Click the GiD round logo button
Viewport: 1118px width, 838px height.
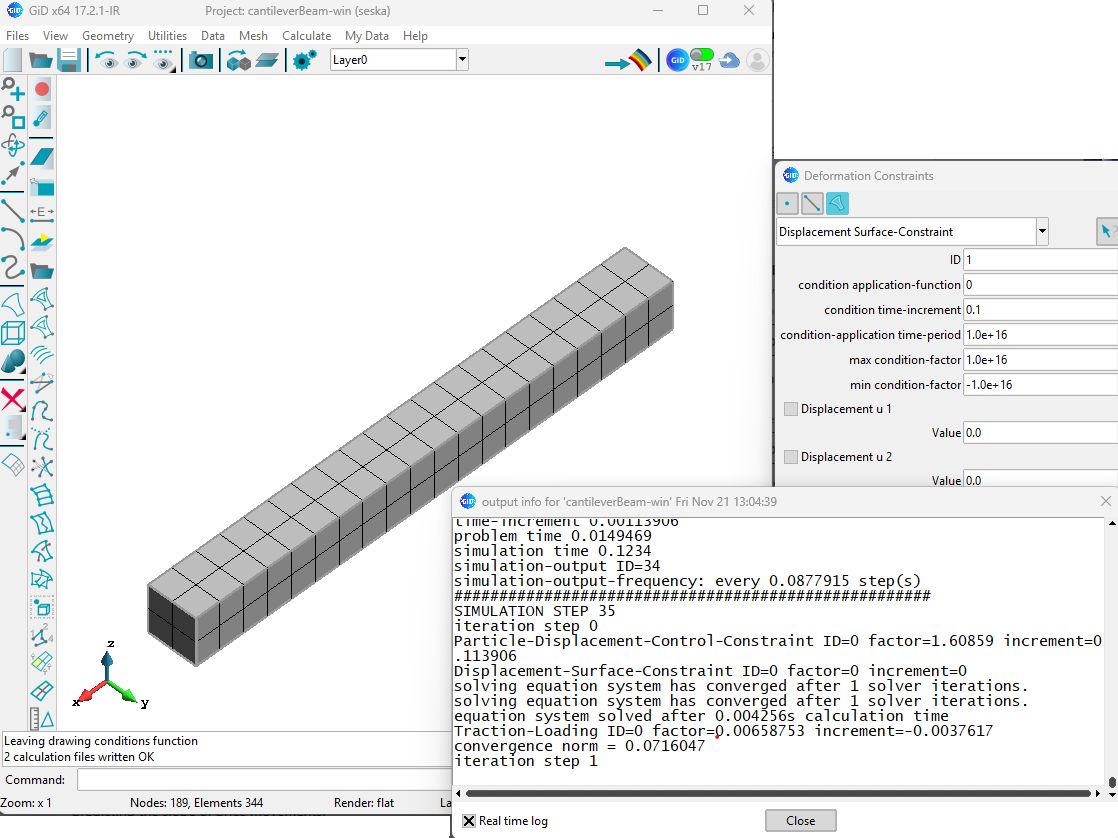coord(677,61)
